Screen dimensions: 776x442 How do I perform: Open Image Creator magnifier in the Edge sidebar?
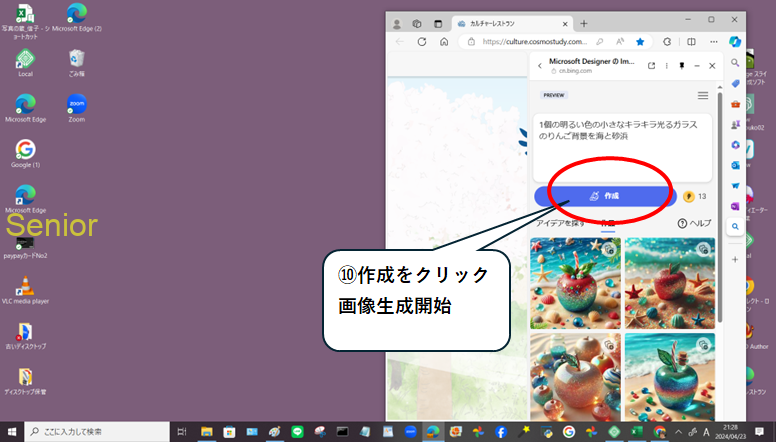pyautogui.click(x=735, y=227)
